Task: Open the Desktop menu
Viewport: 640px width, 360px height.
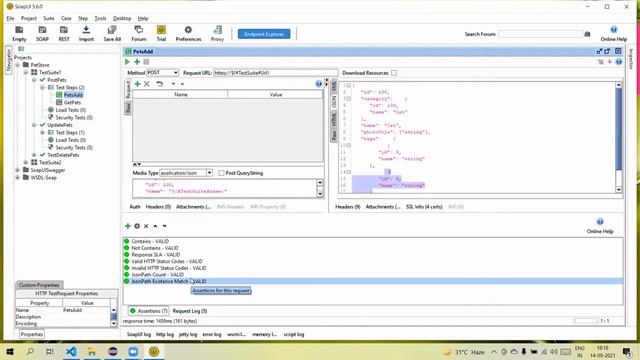Action: (x=122, y=18)
